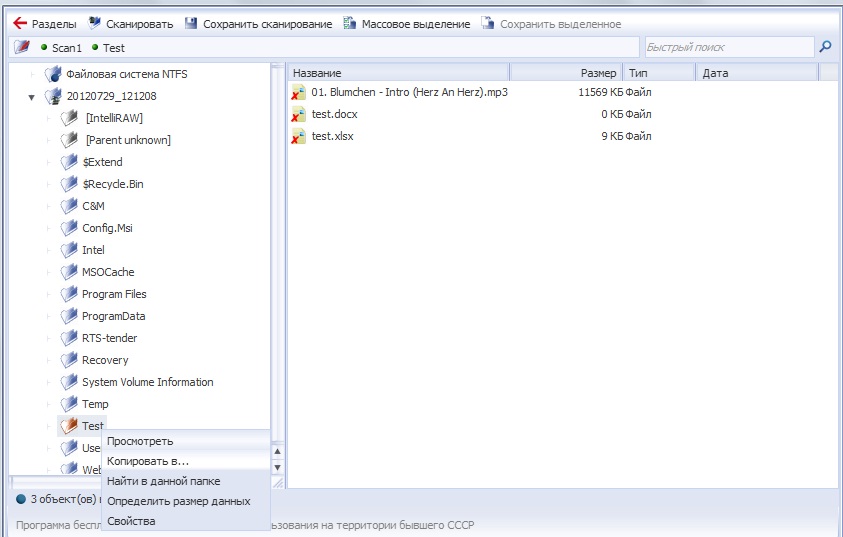
Task: Click the Config.Msi folder icon
Action: (69, 228)
